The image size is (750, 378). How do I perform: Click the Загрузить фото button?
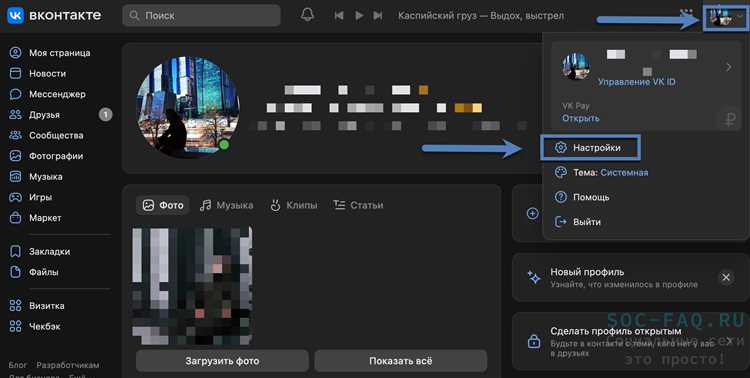click(x=222, y=361)
